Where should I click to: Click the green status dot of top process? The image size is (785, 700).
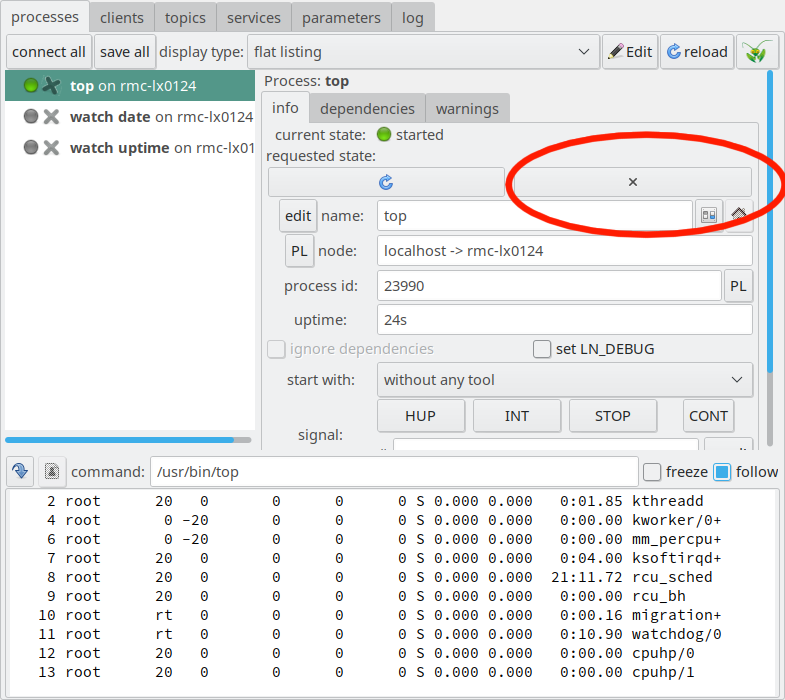pos(31,86)
